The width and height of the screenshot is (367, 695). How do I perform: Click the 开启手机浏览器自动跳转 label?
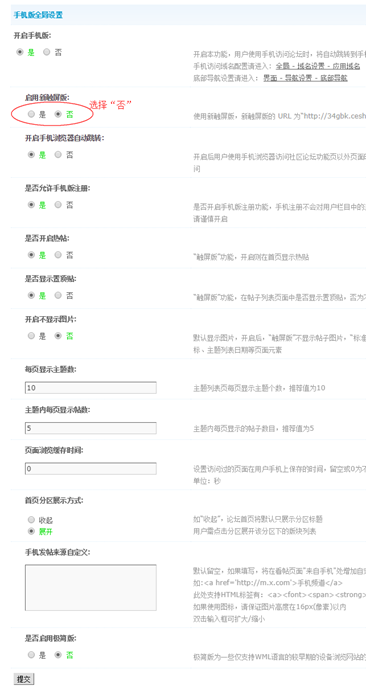[65, 138]
